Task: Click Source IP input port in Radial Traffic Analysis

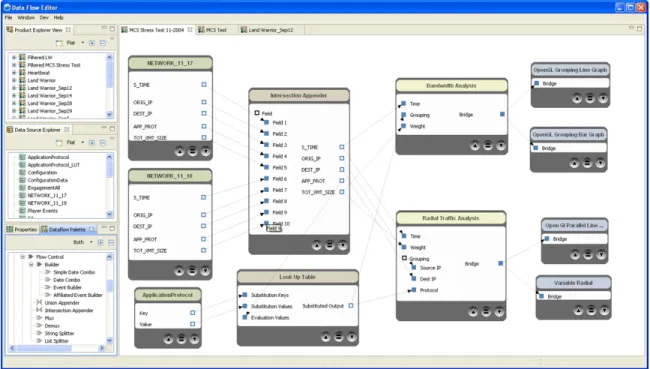Action: (414, 267)
